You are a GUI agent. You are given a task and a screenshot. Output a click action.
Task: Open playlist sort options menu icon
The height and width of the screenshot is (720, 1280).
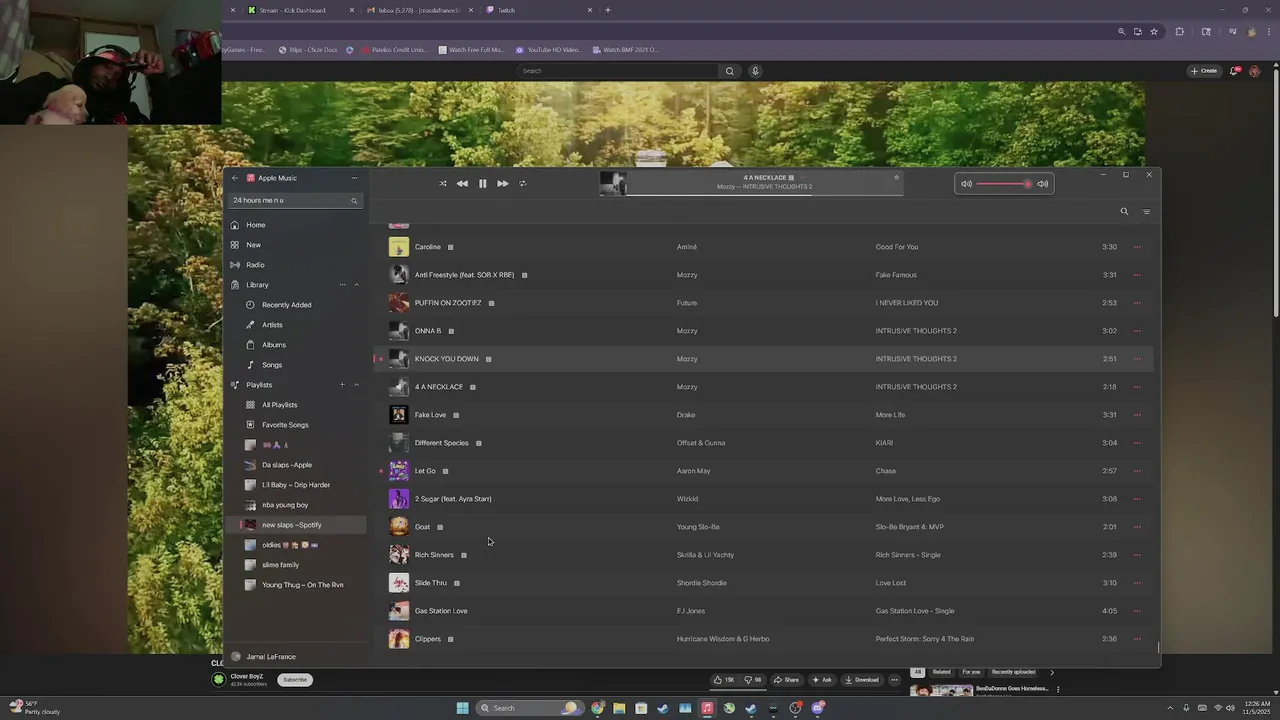click(1146, 211)
